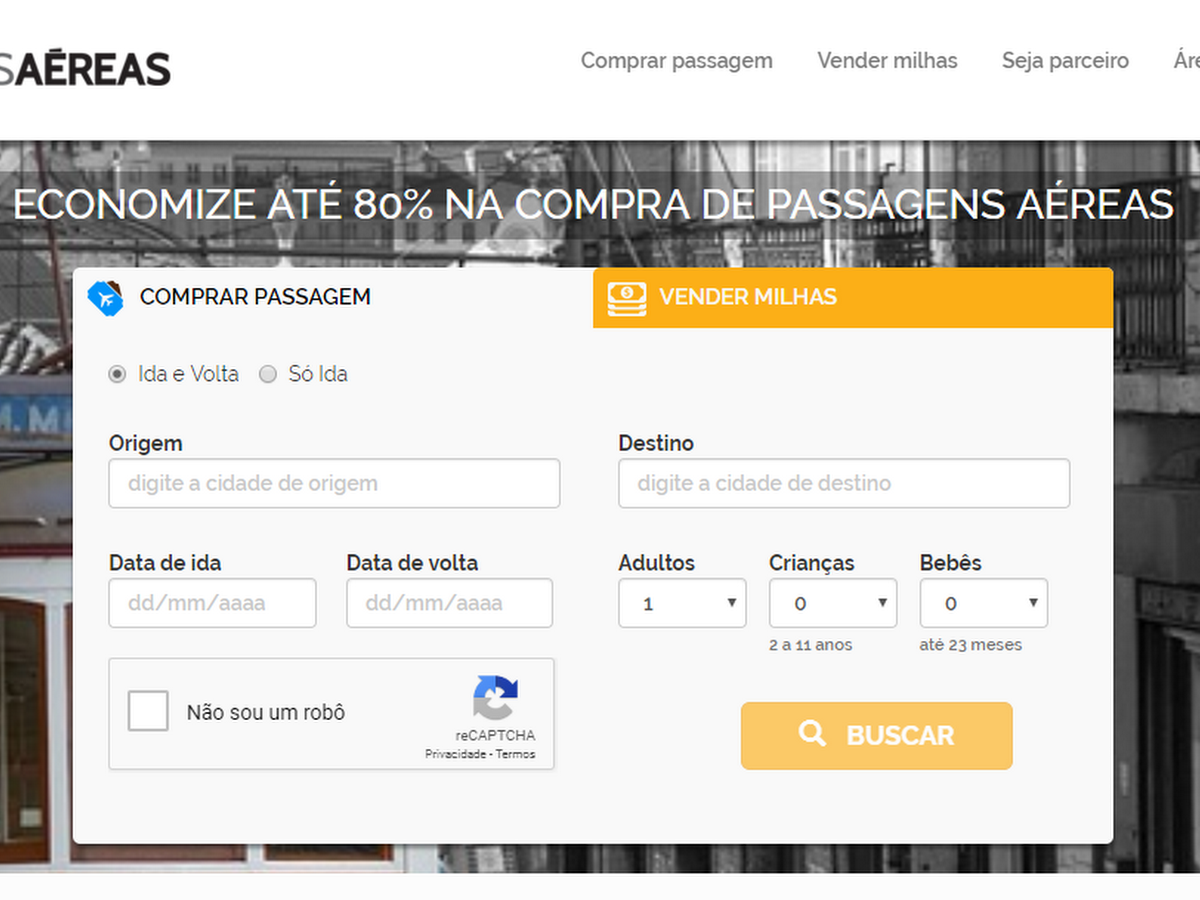Focus the Destino city input field
This screenshot has height=900, width=1200.
844,483
